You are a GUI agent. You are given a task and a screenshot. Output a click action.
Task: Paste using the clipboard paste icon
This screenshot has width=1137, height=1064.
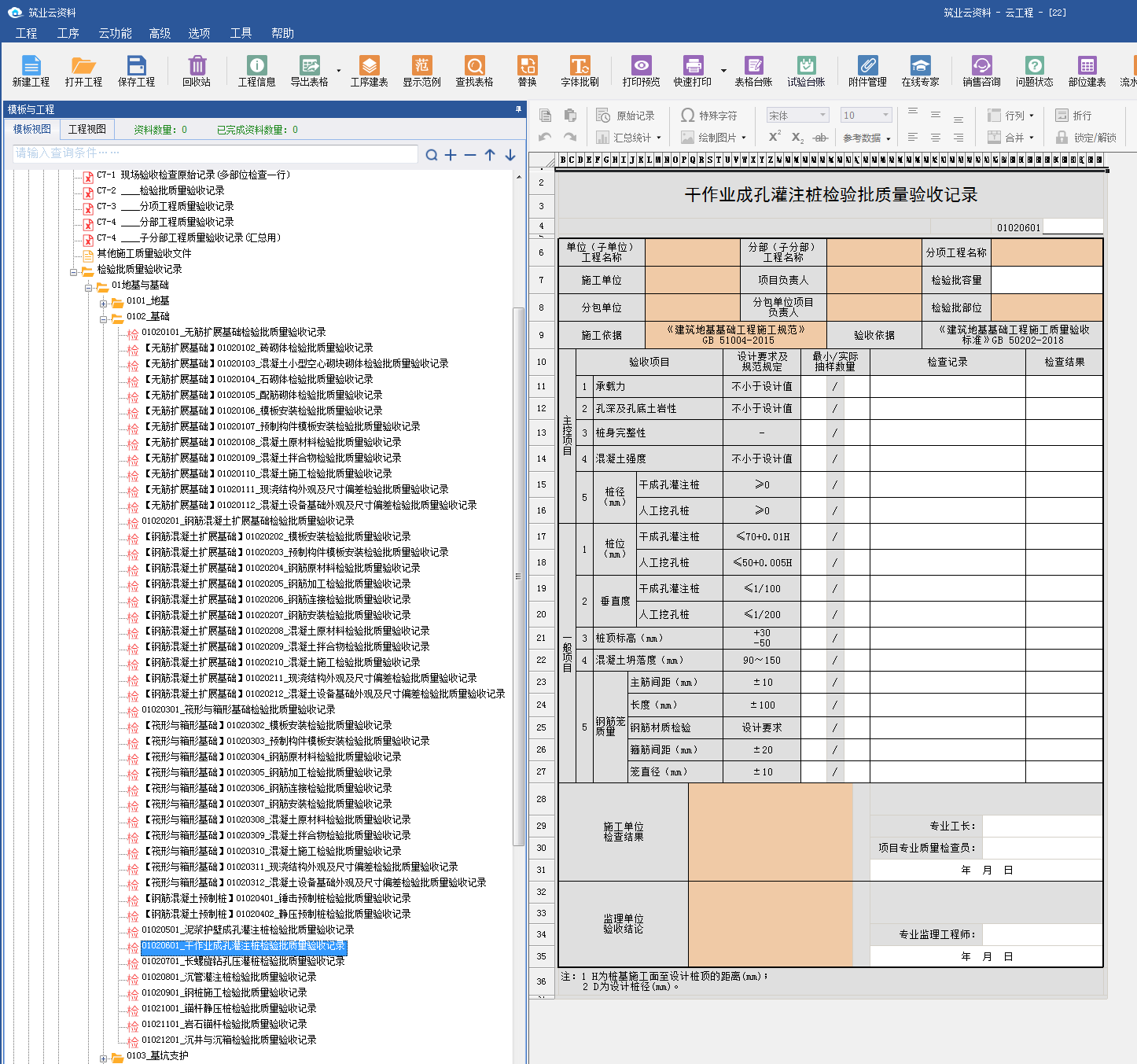click(571, 116)
